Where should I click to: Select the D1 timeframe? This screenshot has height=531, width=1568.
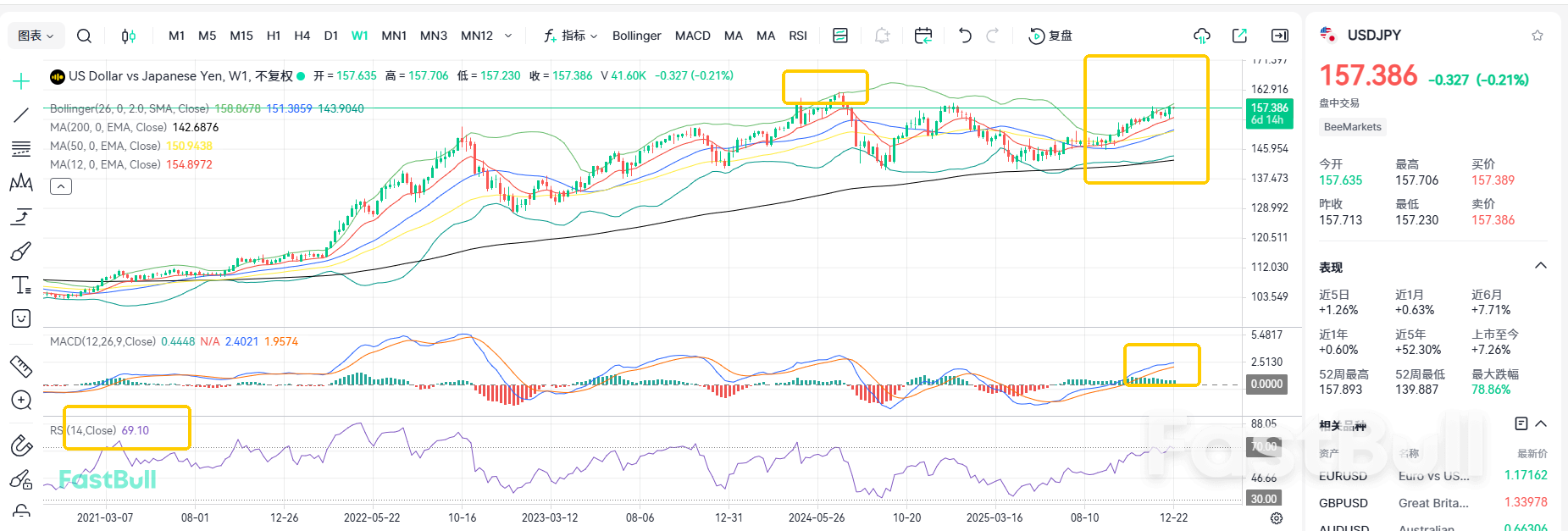click(330, 36)
